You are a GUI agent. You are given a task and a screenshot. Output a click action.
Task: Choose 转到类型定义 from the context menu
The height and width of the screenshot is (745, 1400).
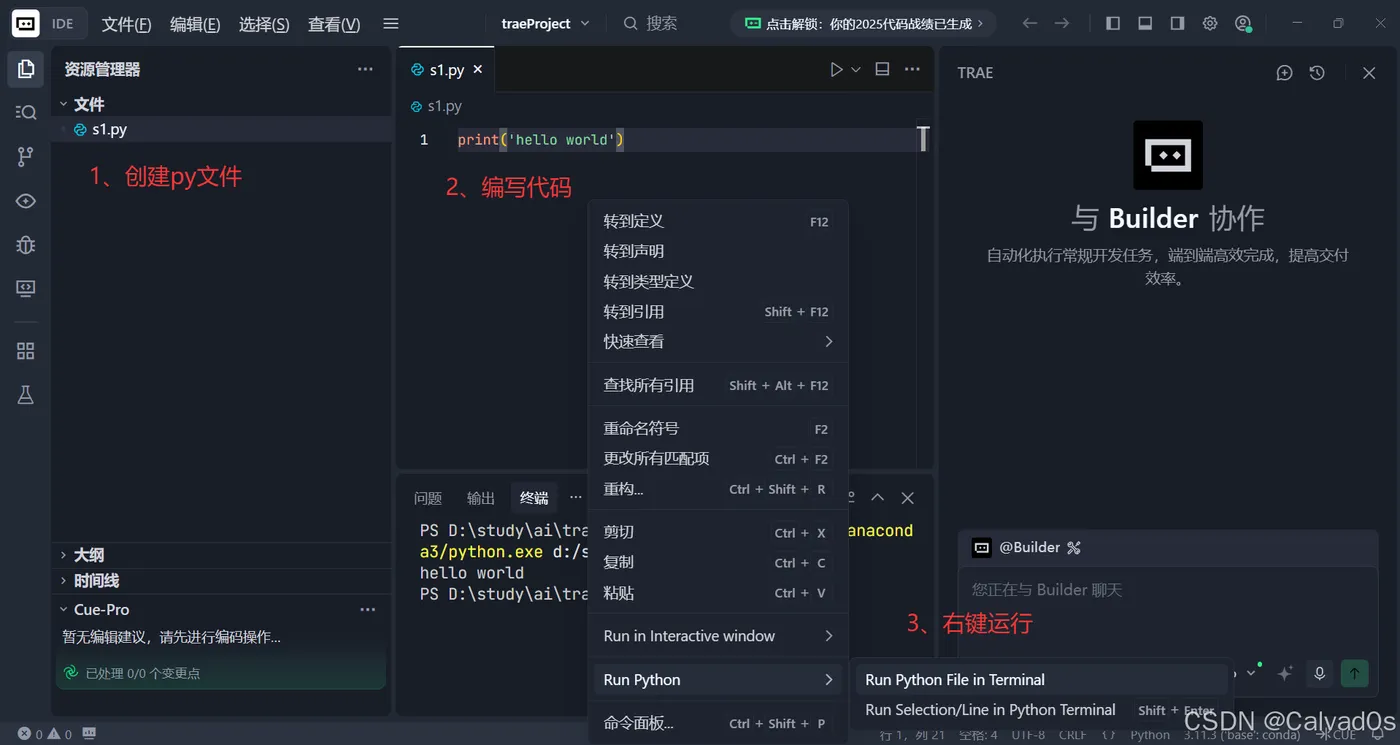point(718,281)
